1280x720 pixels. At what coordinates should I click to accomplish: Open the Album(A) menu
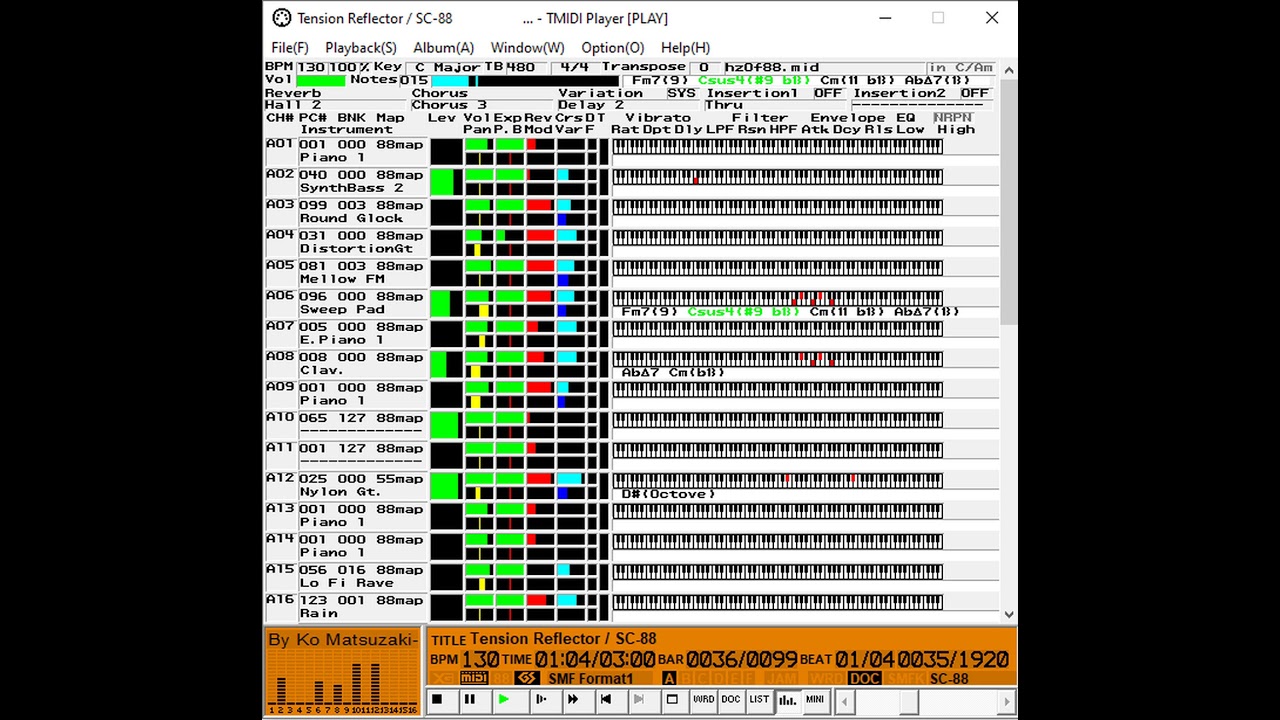pos(444,47)
